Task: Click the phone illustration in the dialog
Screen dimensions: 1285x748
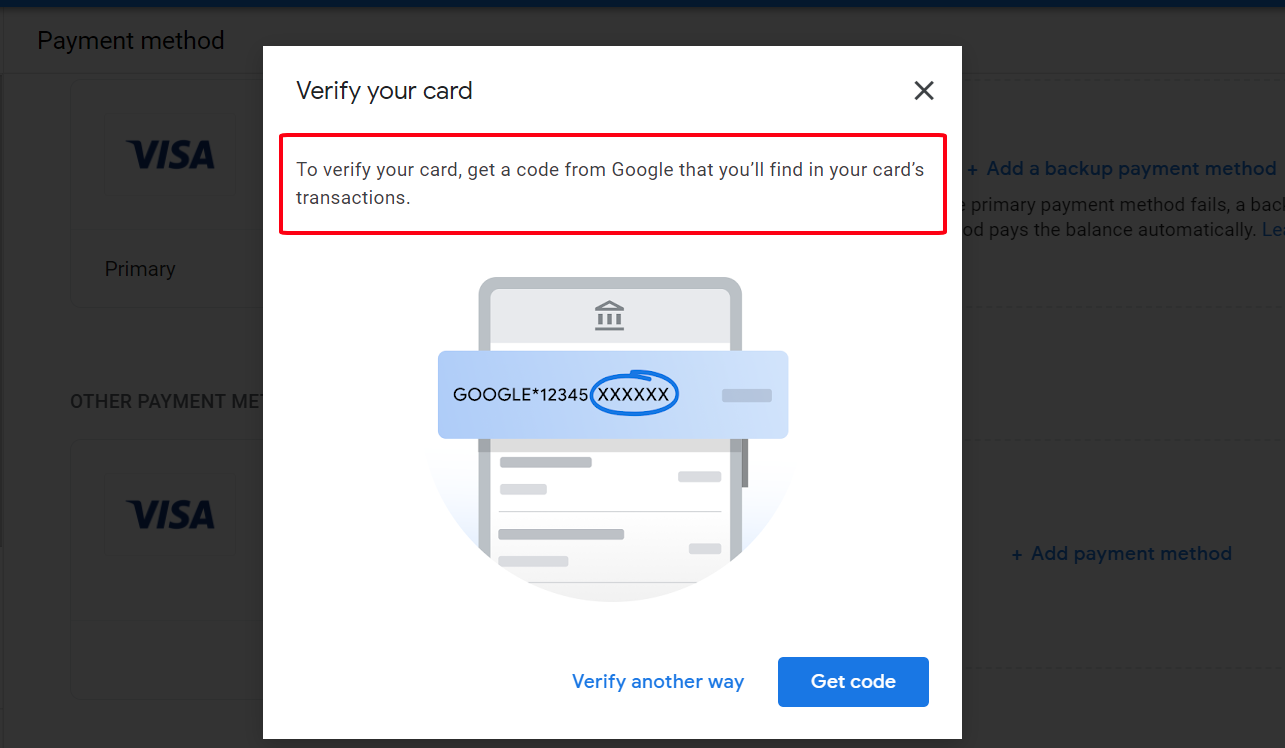Action: (x=611, y=500)
